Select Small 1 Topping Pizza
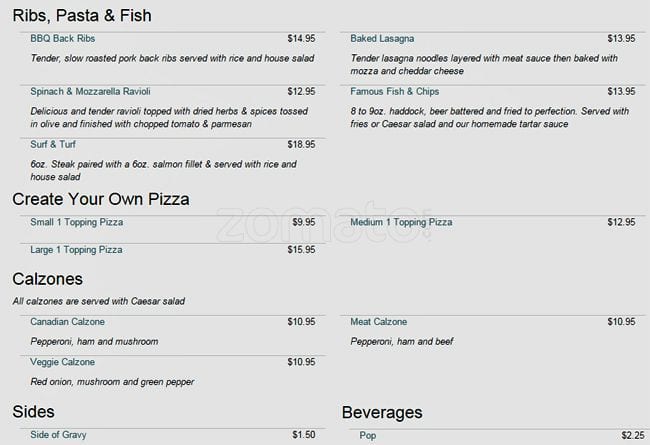Screen dimensions: 650x445 coord(76,222)
